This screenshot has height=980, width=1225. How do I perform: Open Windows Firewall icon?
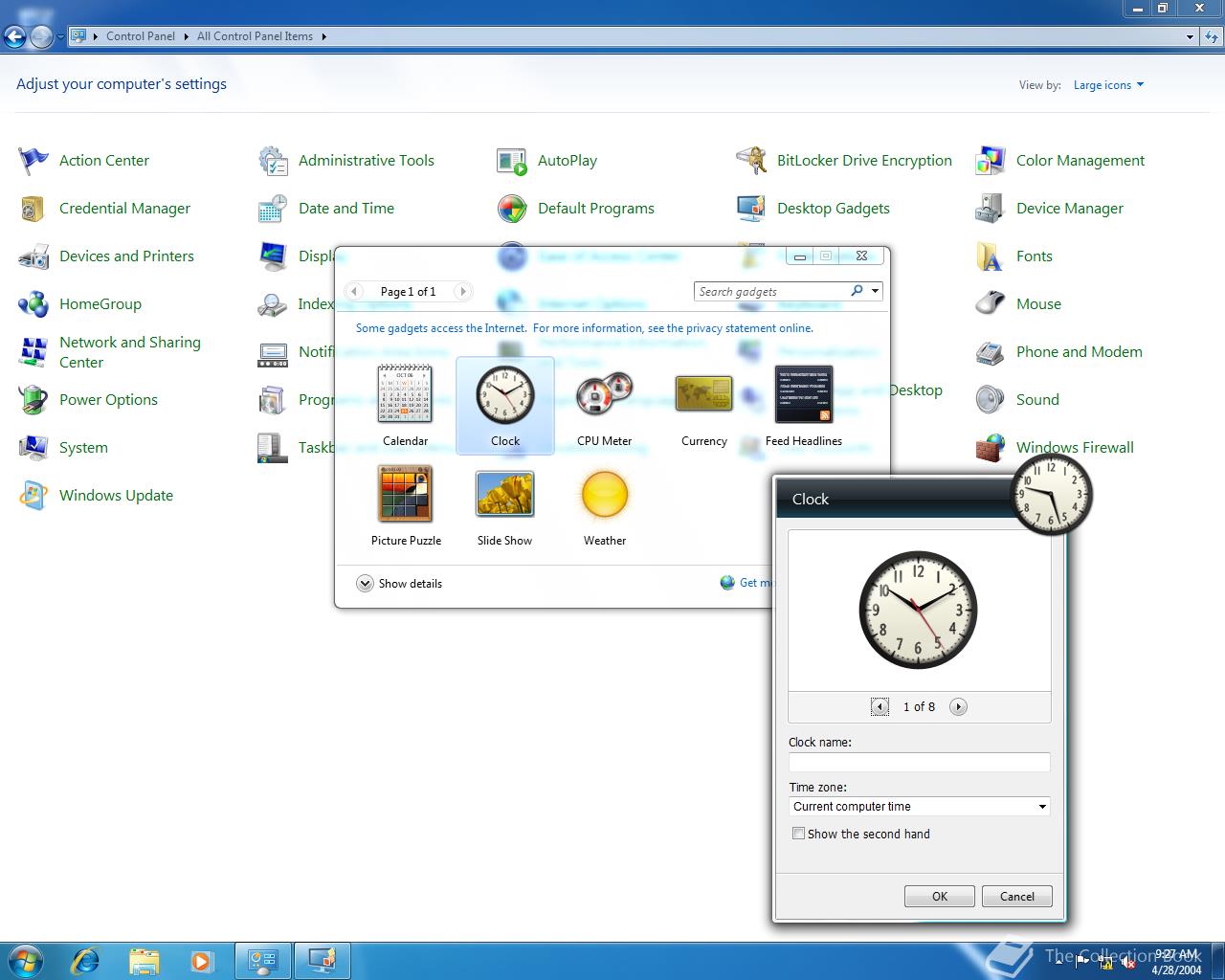click(x=991, y=448)
